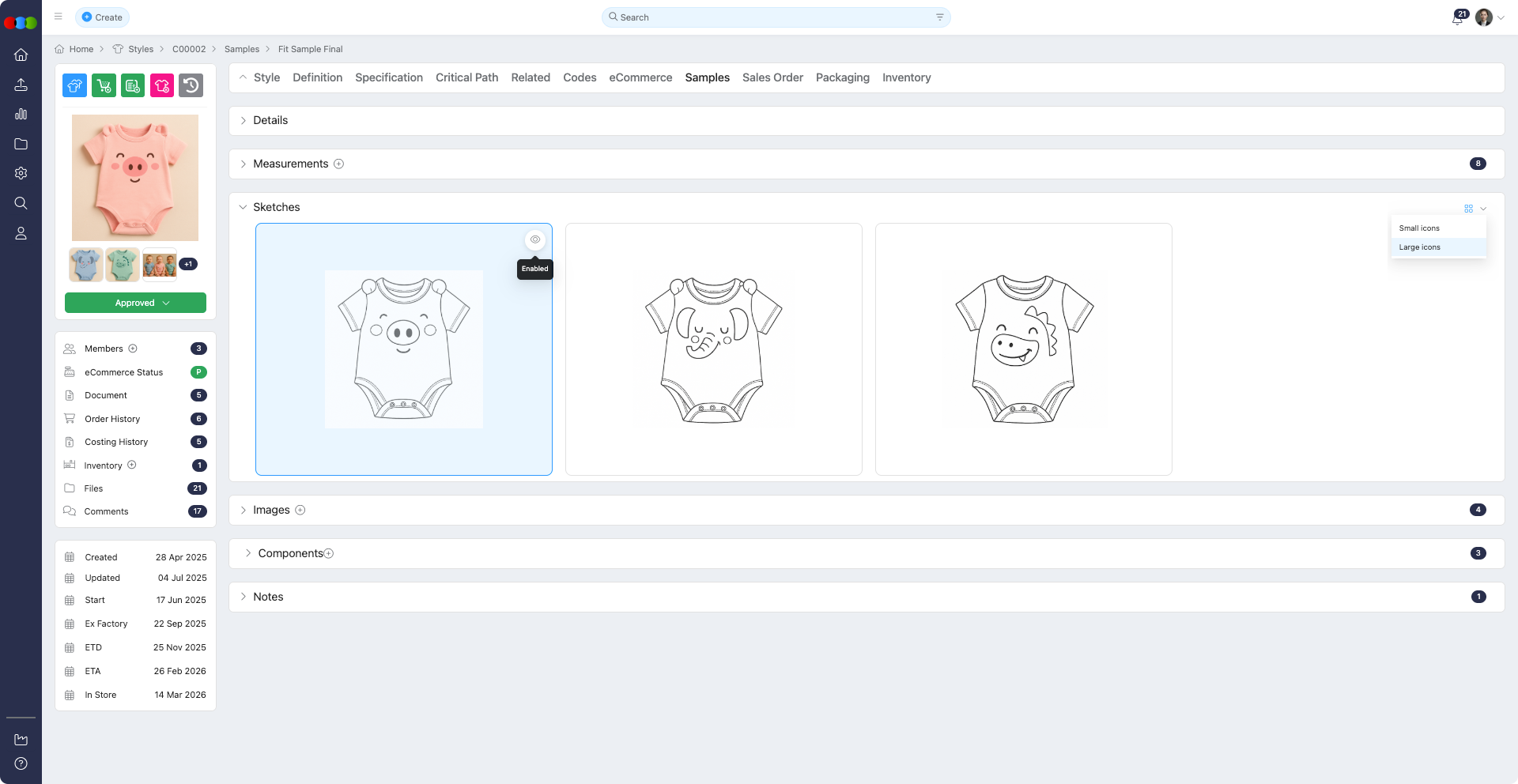Screen dimensions: 1518x784
Task: Add a member using the plus icon
Action: click(133, 349)
